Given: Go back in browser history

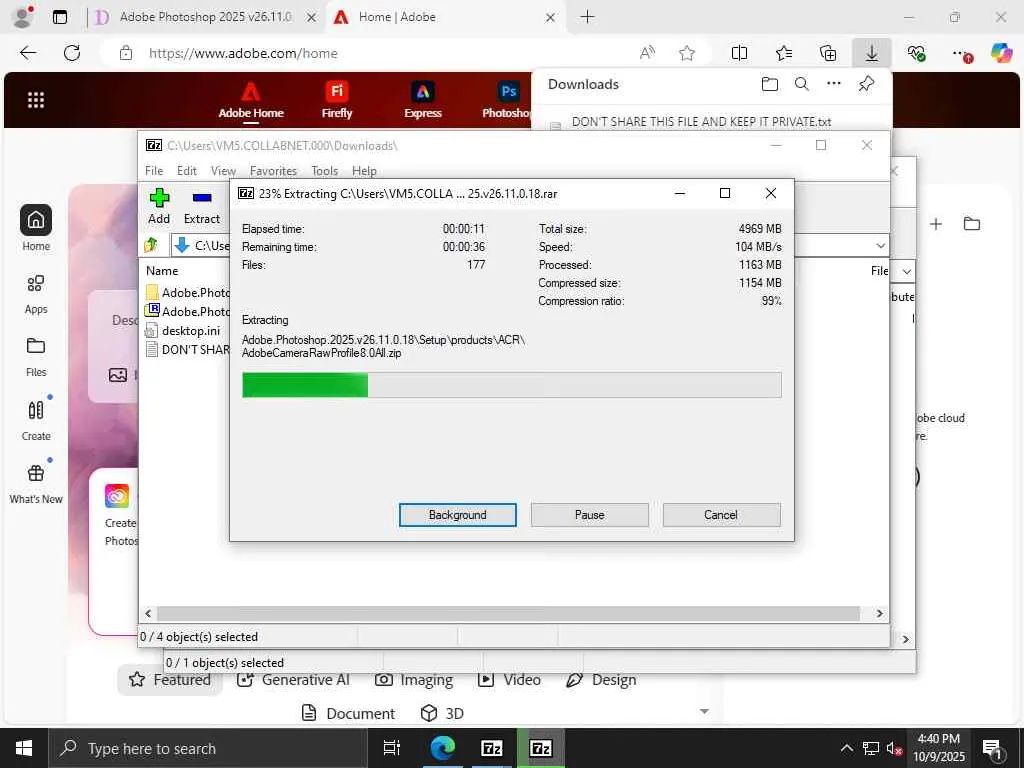Looking at the screenshot, I should 28,53.
